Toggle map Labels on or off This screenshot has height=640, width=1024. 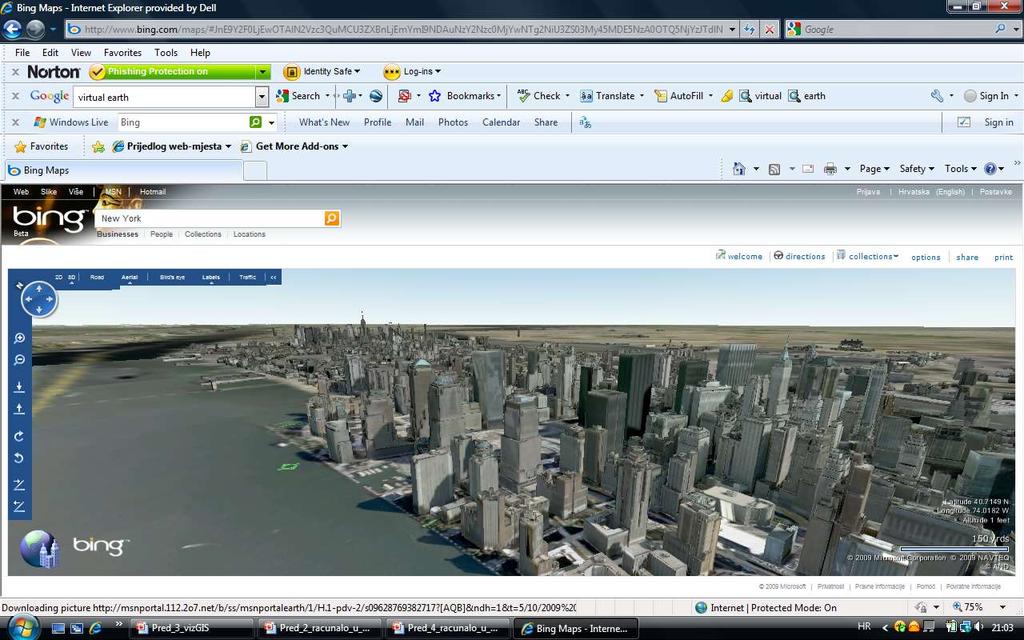(x=211, y=278)
